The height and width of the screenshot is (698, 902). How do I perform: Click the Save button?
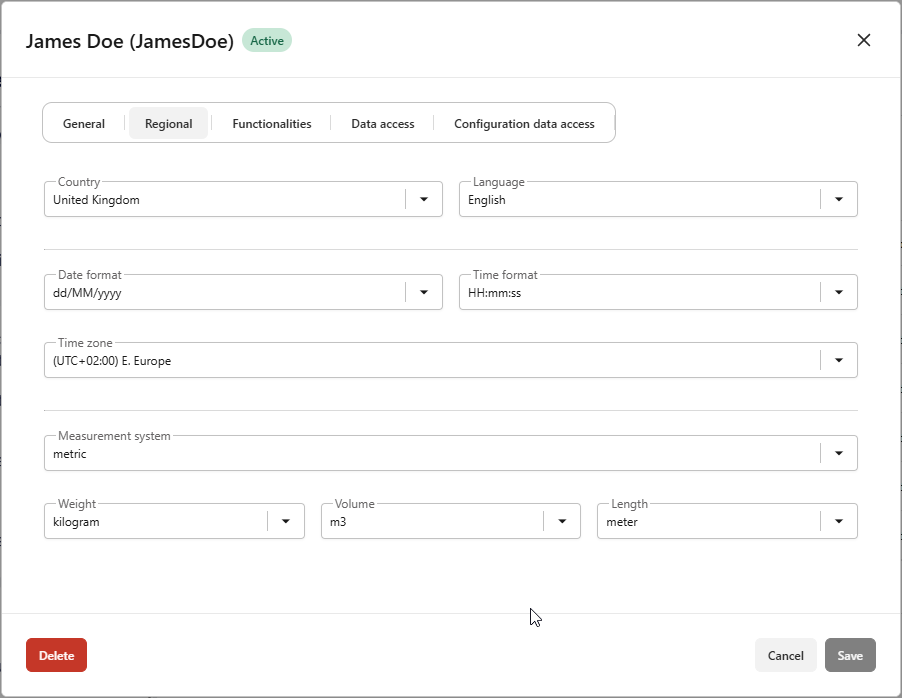[x=850, y=655]
